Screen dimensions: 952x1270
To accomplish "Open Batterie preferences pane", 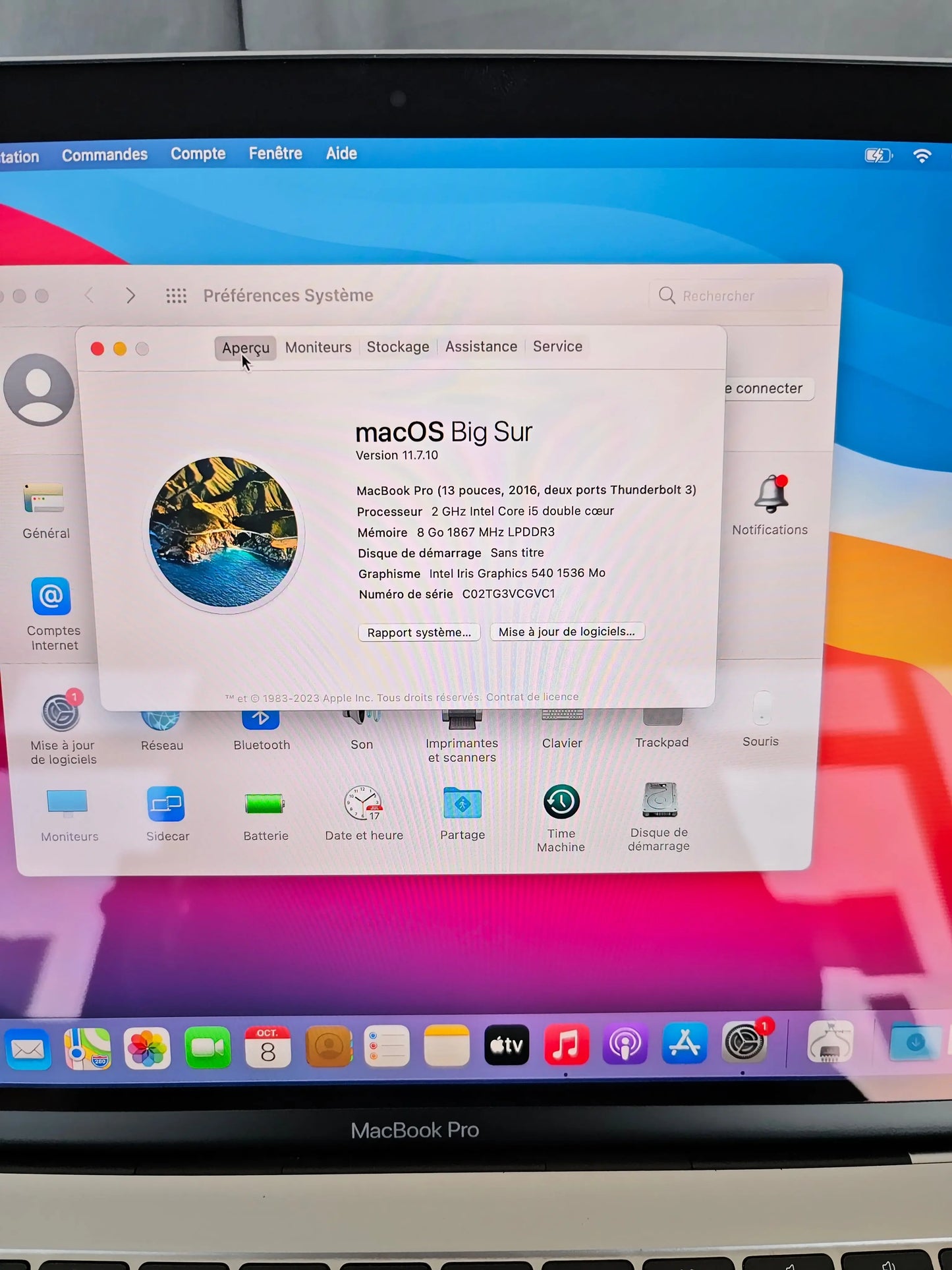I will coord(265,803).
